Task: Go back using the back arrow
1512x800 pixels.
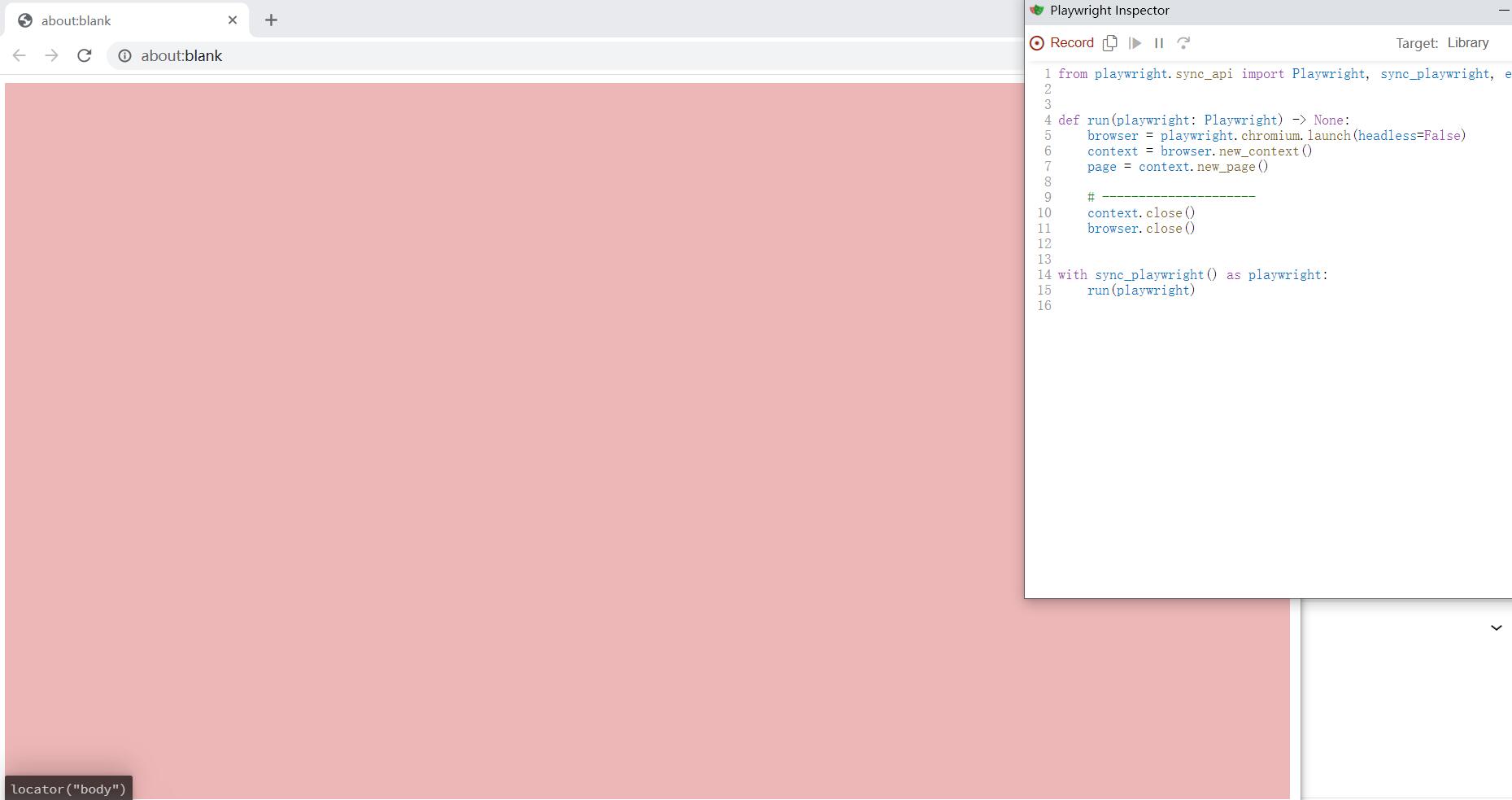Action: click(20, 55)
